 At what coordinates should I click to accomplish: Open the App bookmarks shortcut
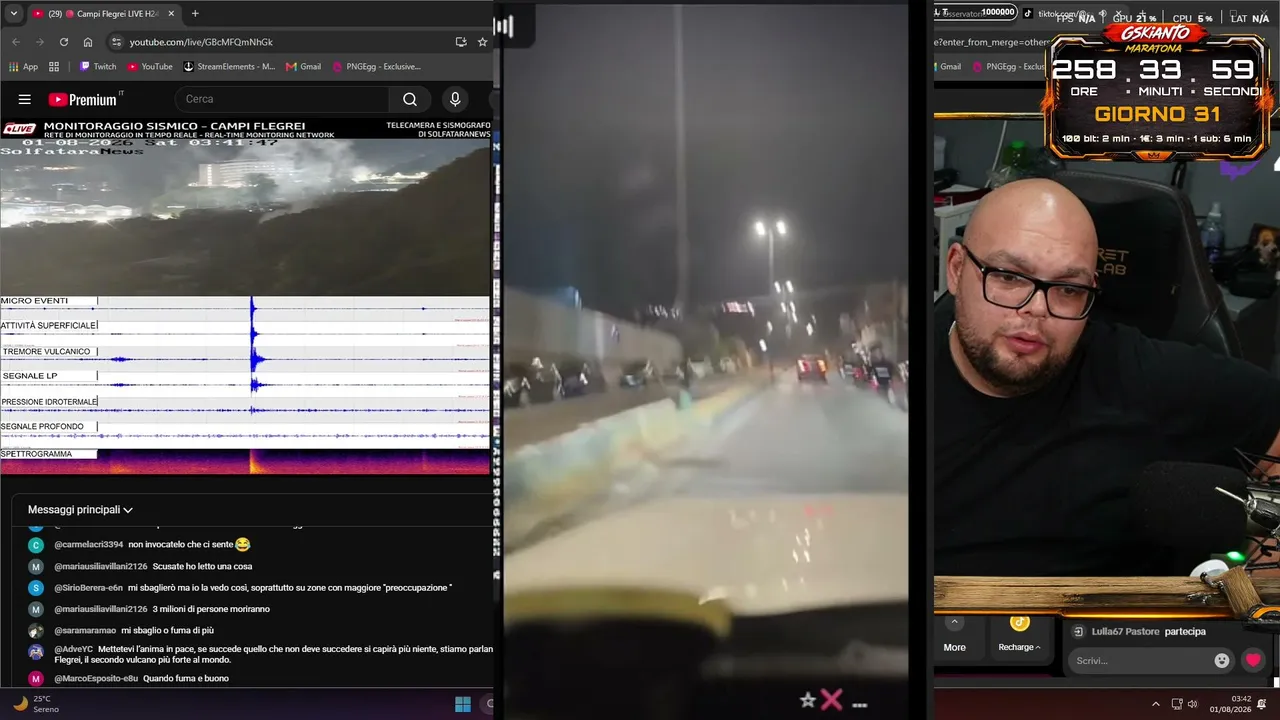[x=23, y=67]
